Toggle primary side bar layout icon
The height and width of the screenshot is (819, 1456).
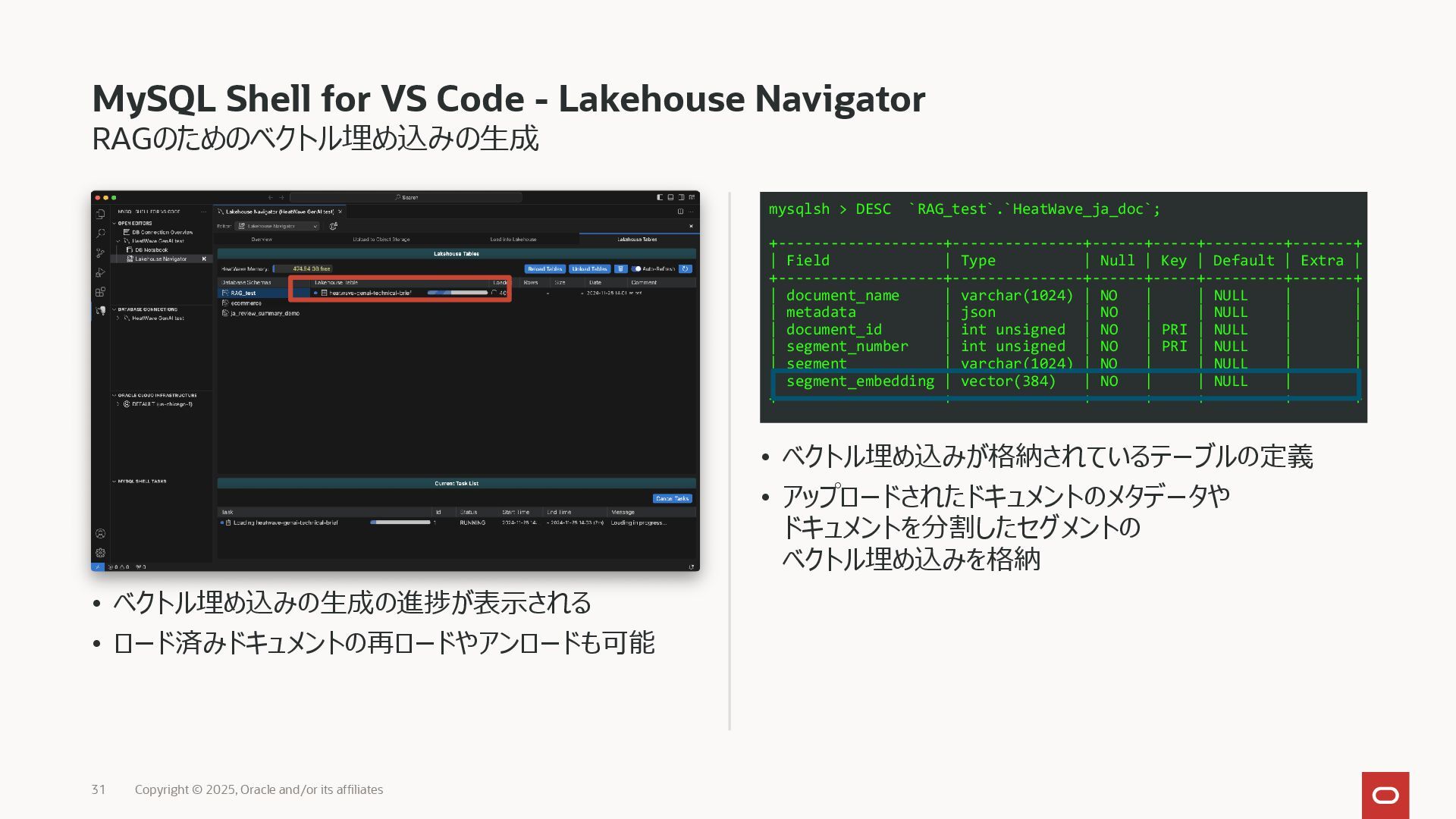[660, 197]
